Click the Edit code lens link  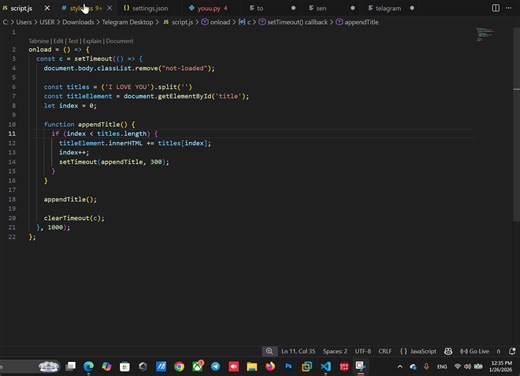(58, 41)
